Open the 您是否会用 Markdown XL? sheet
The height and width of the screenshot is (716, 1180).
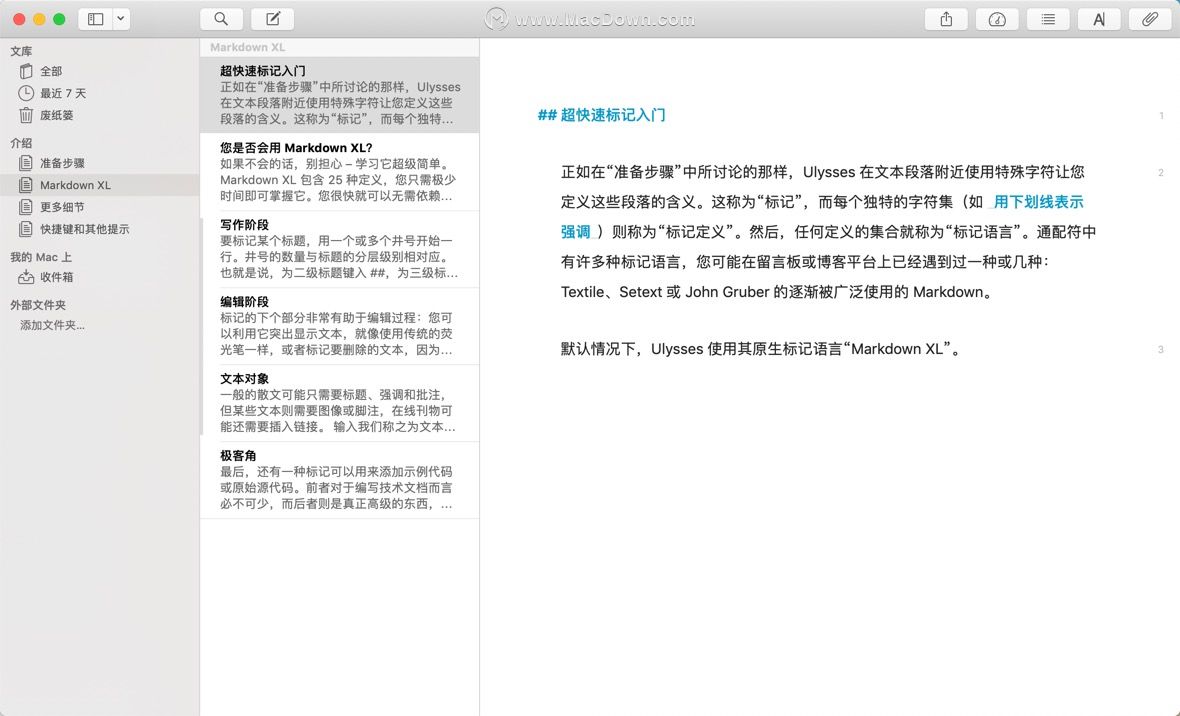[x=339, y=172]
